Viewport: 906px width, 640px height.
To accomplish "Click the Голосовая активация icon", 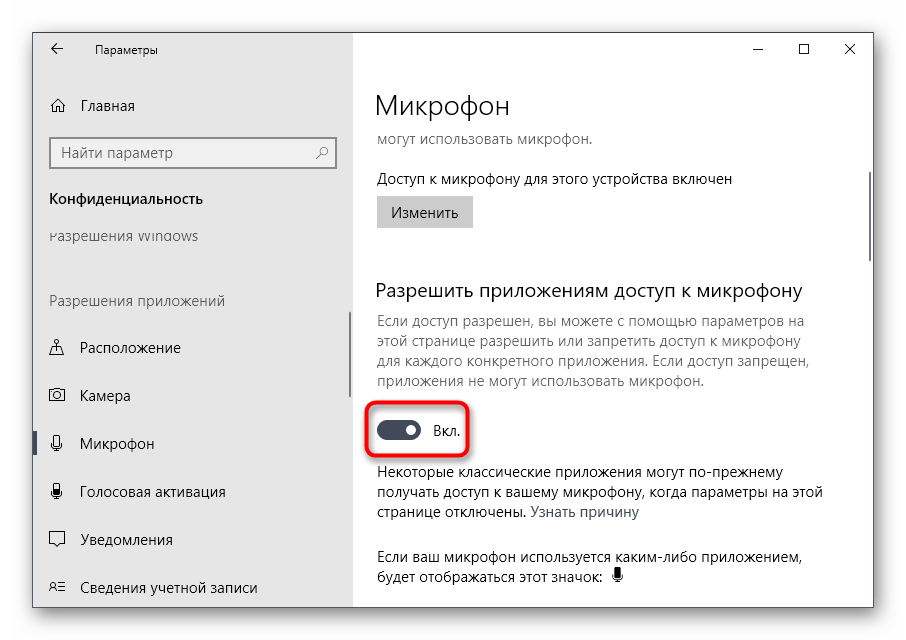I will click(x=58, y=492).
